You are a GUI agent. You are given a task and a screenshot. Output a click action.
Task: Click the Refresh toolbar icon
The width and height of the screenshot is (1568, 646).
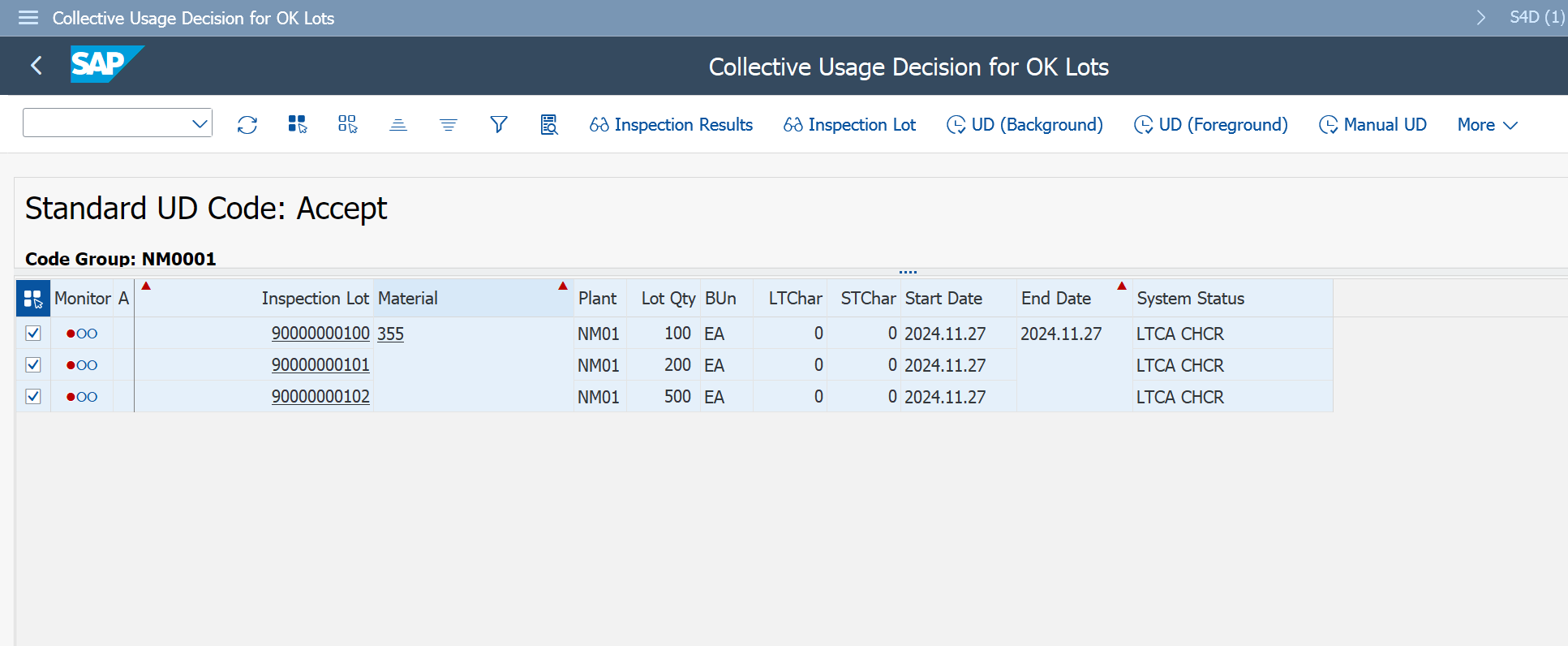click(x=247, y=124)
